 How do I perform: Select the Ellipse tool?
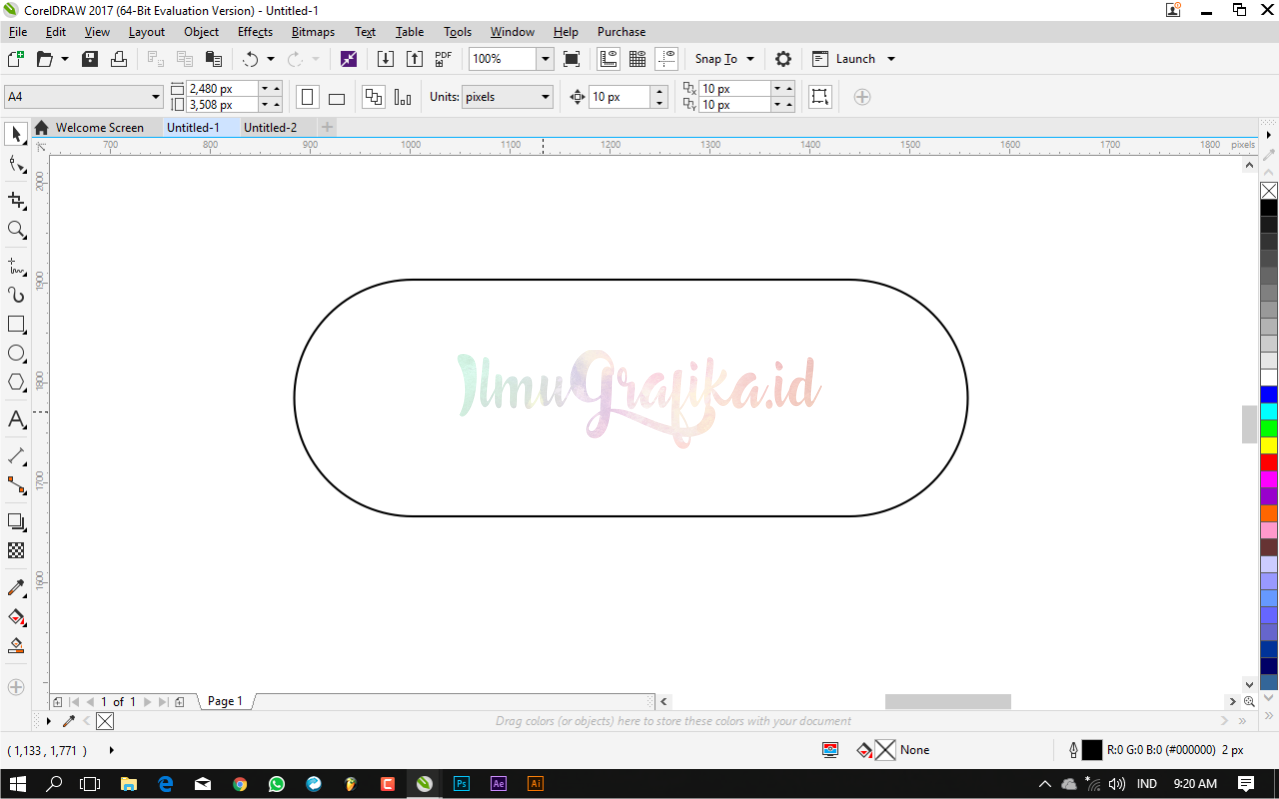point(16,353)
